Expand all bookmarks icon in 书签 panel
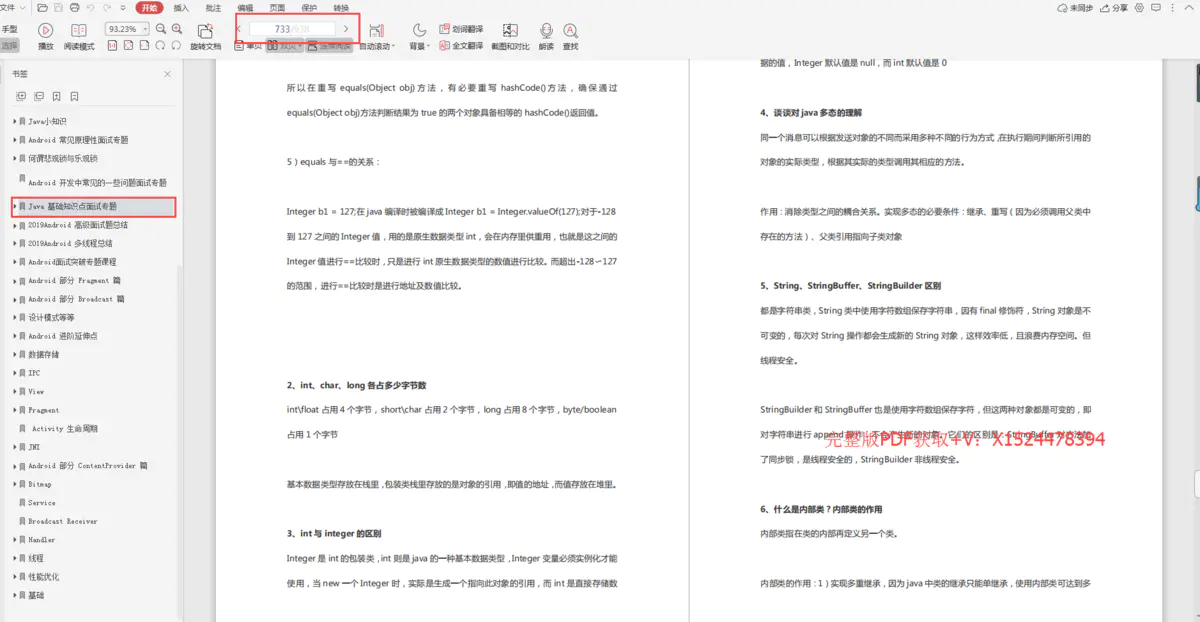The image size is (1200, 622). tap(21, 97)
